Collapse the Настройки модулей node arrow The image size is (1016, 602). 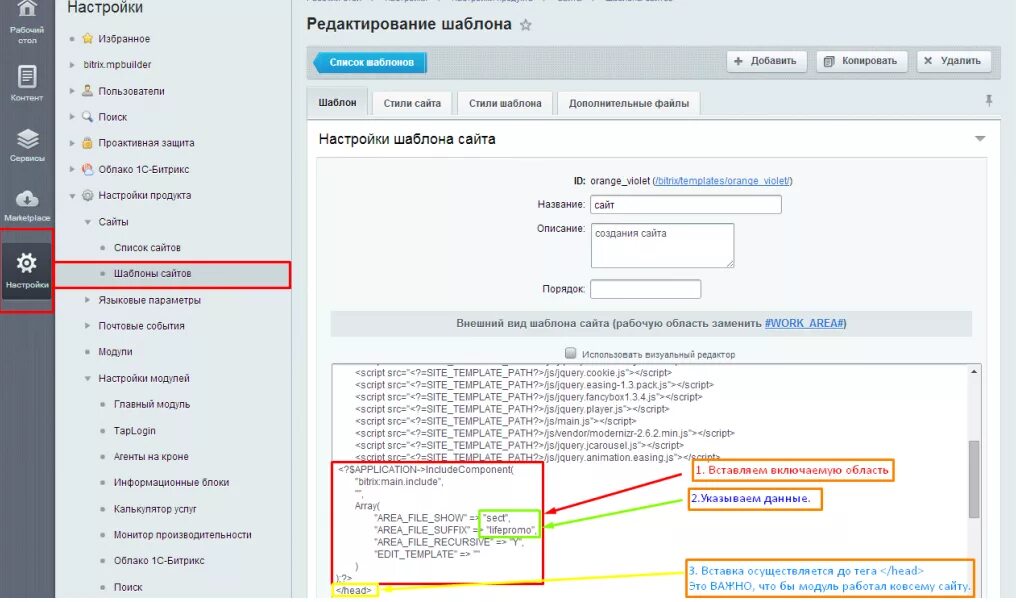87,378
